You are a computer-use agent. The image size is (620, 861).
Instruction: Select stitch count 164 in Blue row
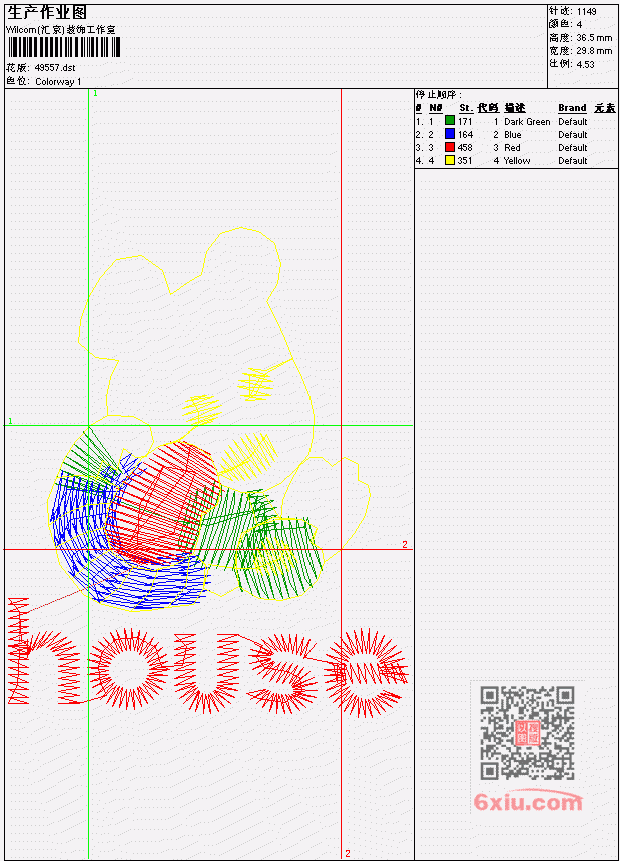click(x=465, y=135)
